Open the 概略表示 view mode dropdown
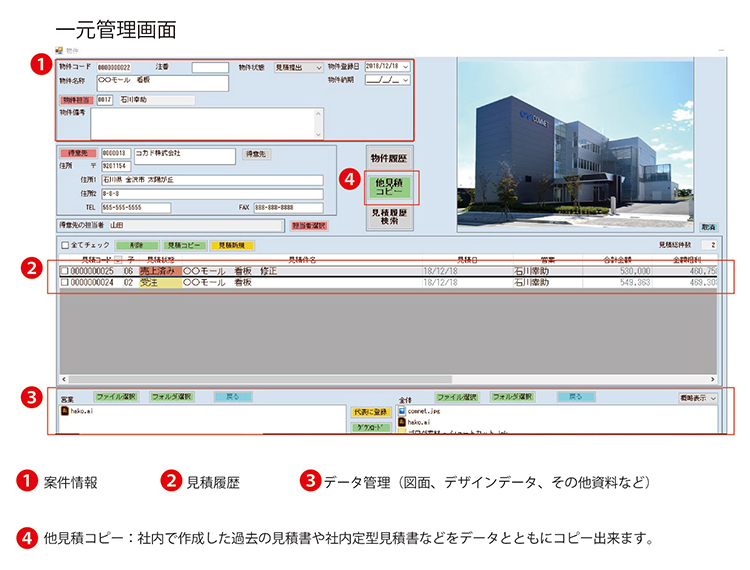This screenshot has width=750, height=570. [699, 398]
